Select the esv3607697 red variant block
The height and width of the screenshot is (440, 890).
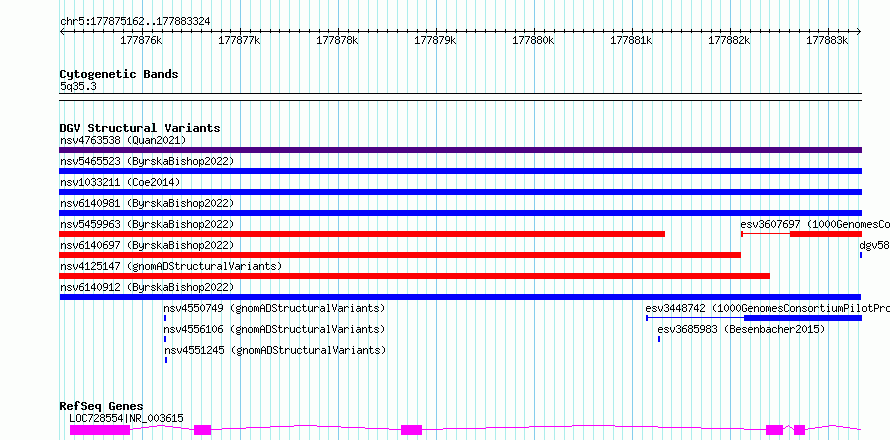826,234
